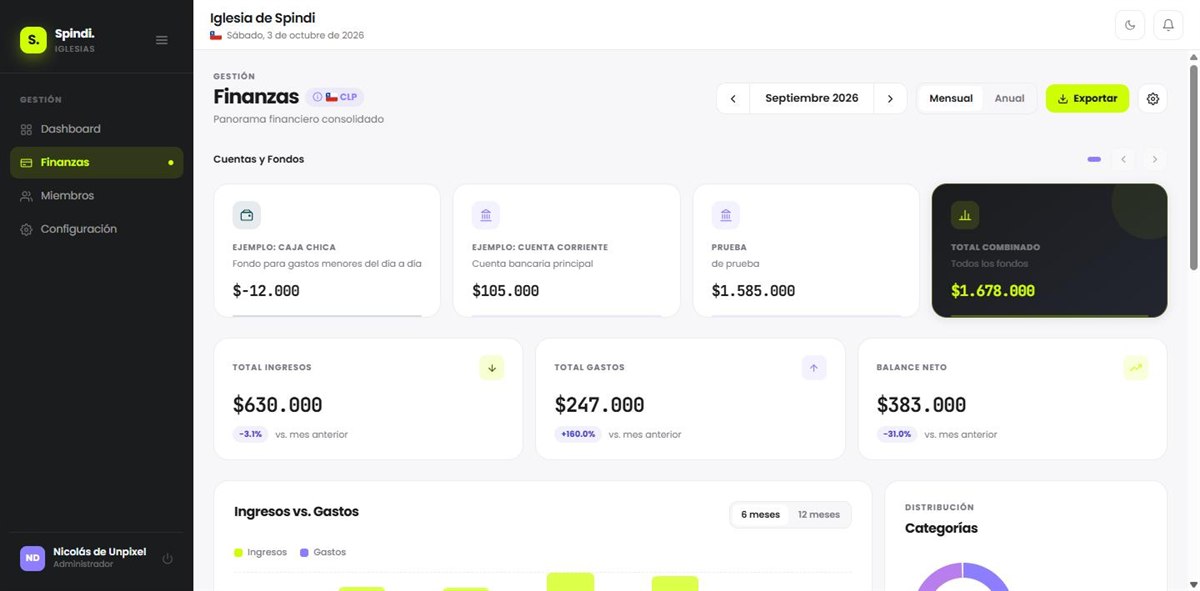Open the Ejemplo: Cuenta Corriente card

566,250
